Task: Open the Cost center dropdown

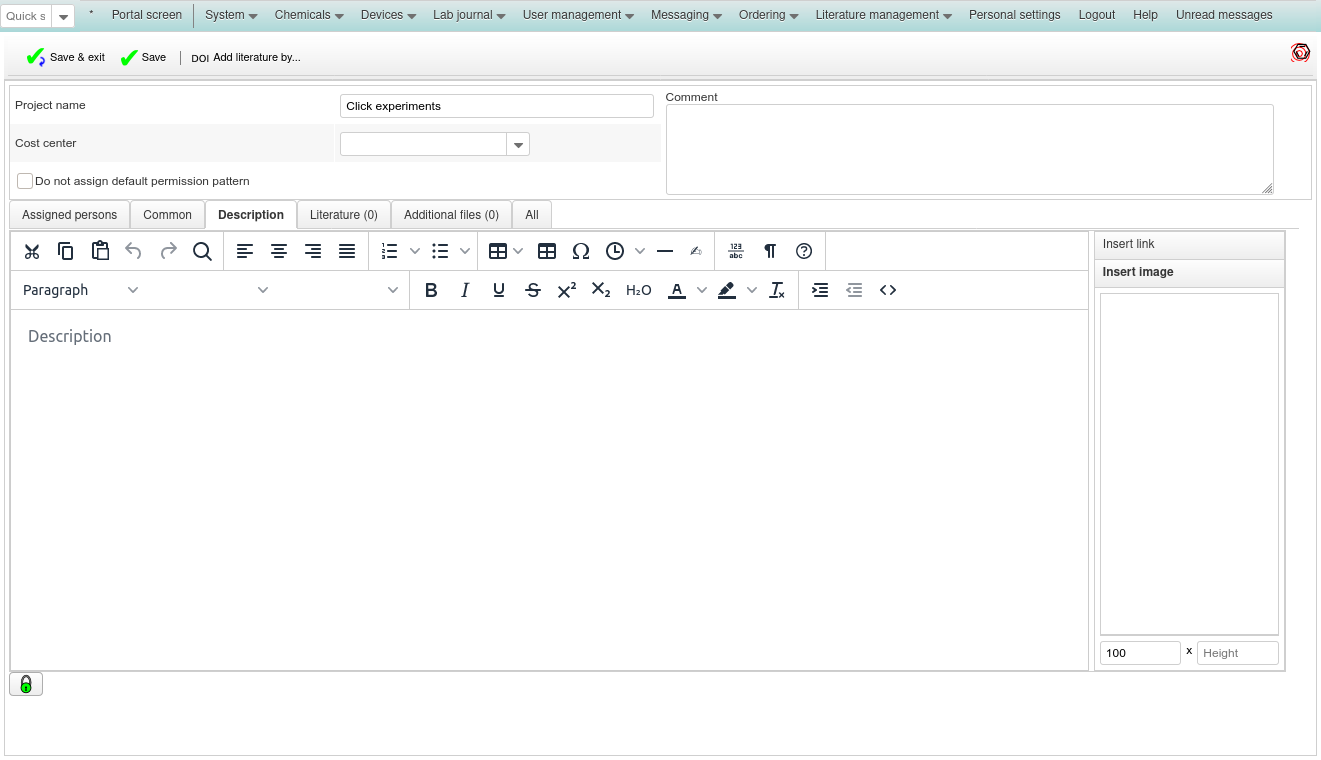Action: [518, 145]
